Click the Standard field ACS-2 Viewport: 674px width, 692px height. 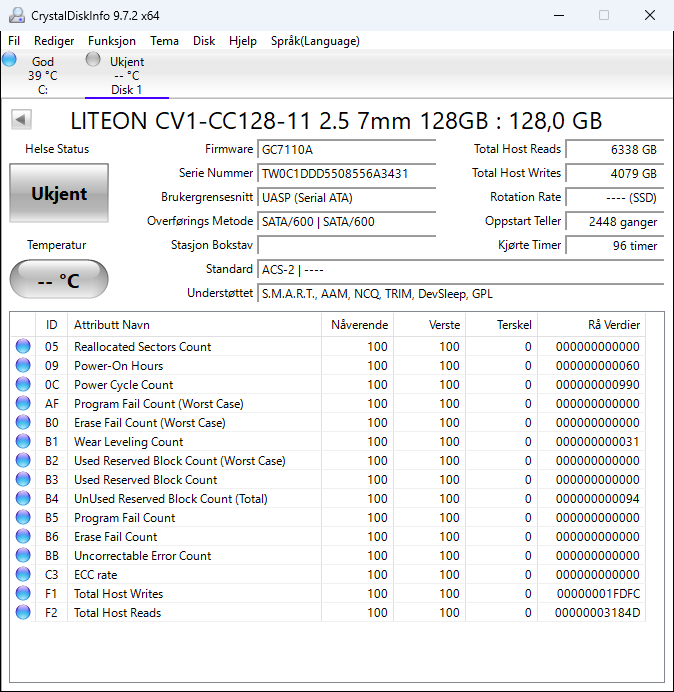(x=461, y=269)
